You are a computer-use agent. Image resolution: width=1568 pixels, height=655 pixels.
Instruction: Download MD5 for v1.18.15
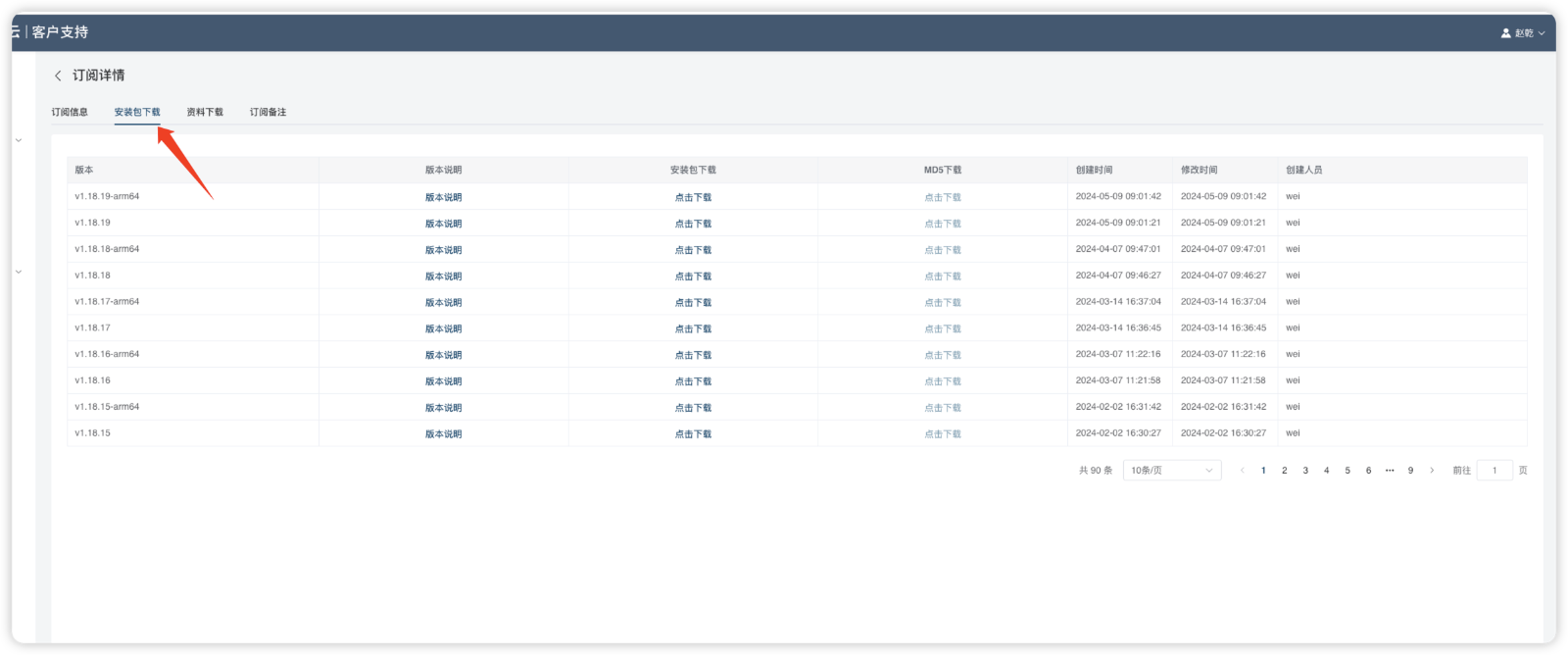[943, 434]
